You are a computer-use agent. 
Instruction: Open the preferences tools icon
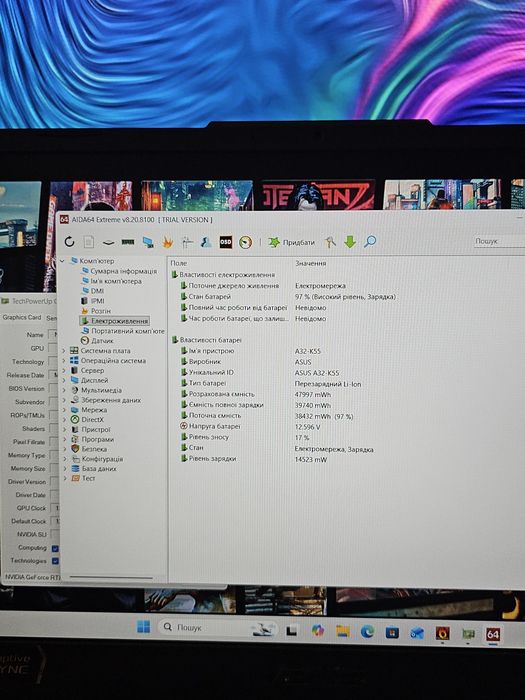(x=330, y=242)
